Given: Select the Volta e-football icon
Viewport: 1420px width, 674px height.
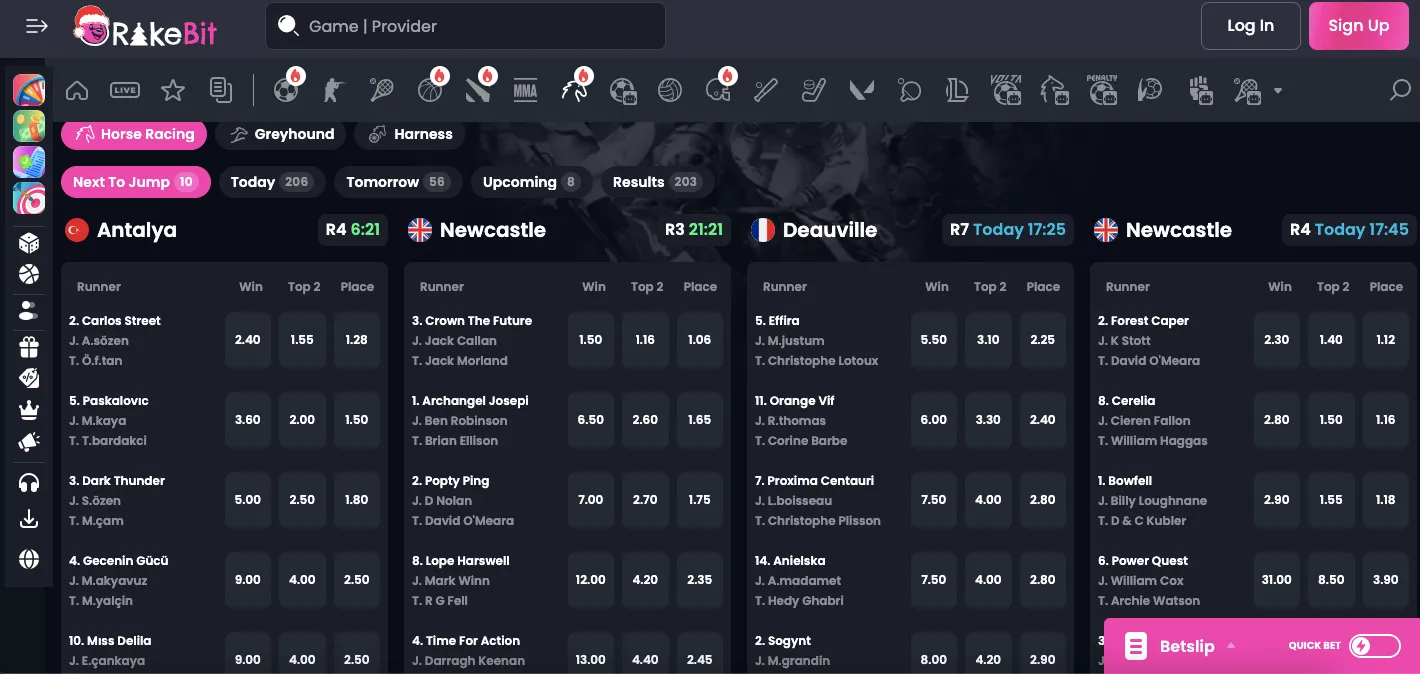Looking at the screenshot, I should click(x=1006, y=90).
